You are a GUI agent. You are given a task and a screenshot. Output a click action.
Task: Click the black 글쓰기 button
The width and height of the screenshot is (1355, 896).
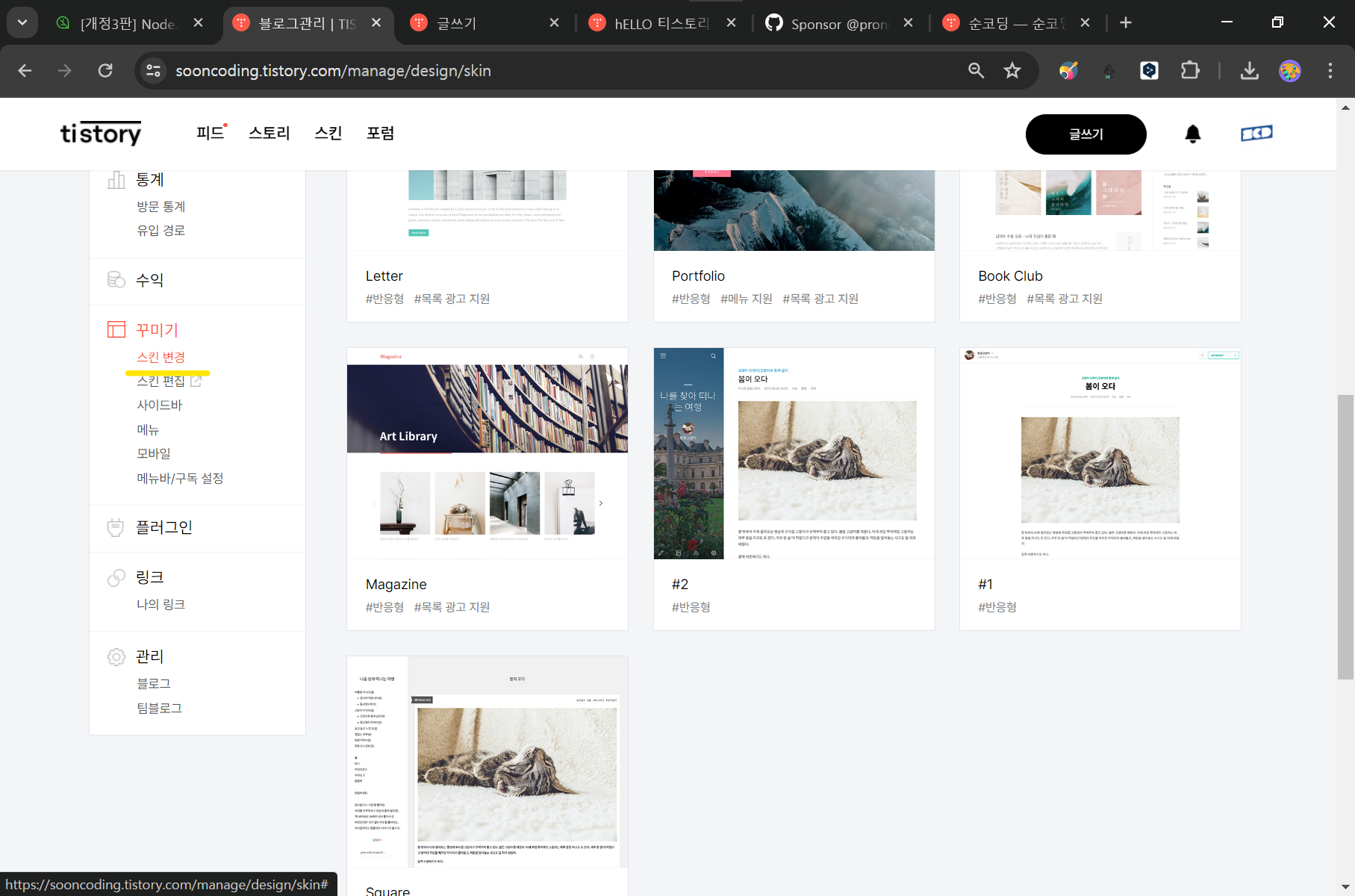click(x=1085, y=134)
